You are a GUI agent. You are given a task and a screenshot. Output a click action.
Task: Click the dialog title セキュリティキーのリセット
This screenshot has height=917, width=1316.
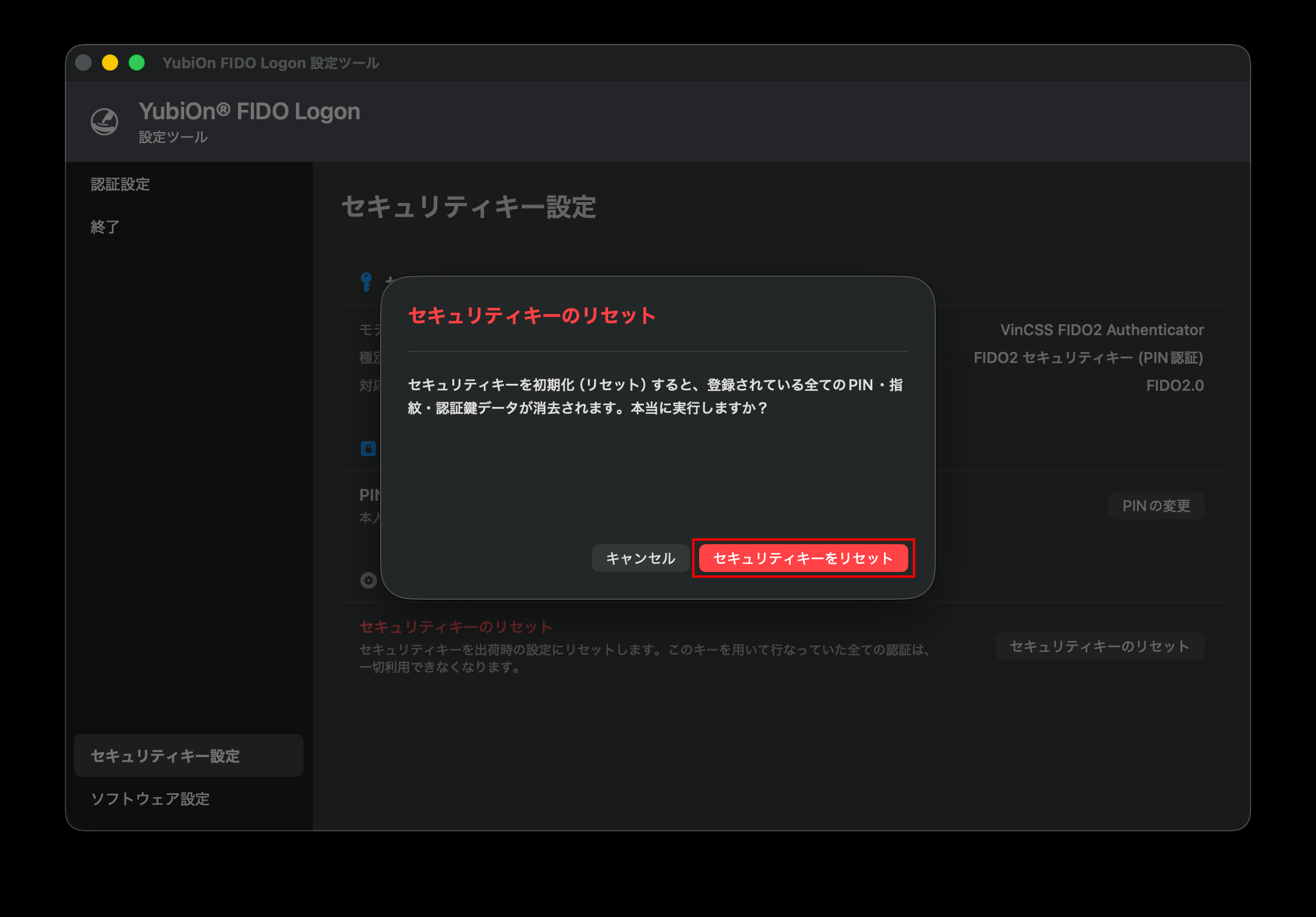click(532, 316)
